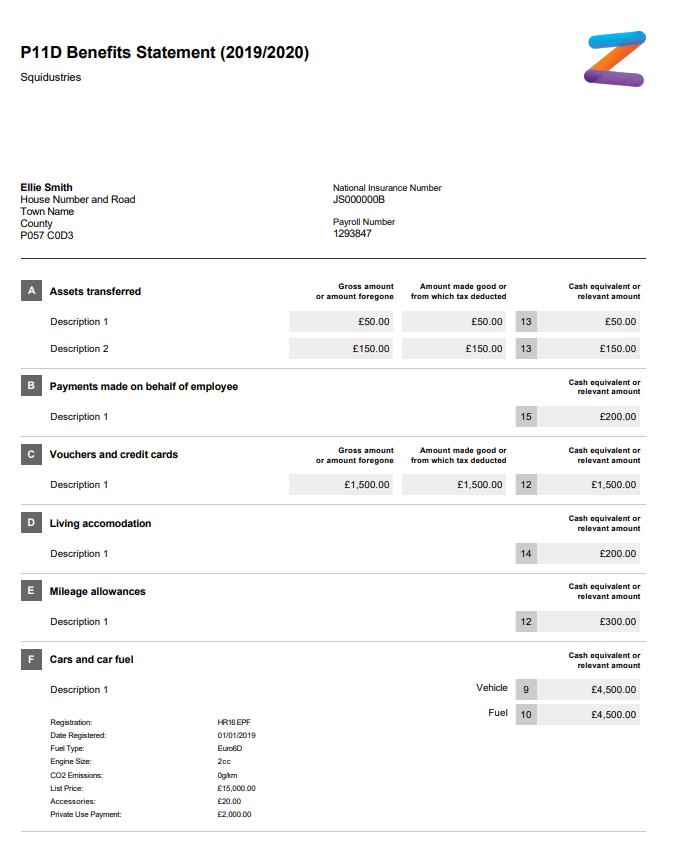Viewport: 676px width, 849px height.
Task: Click the Payroll Number 1293847
Action: tap(352, 234)
